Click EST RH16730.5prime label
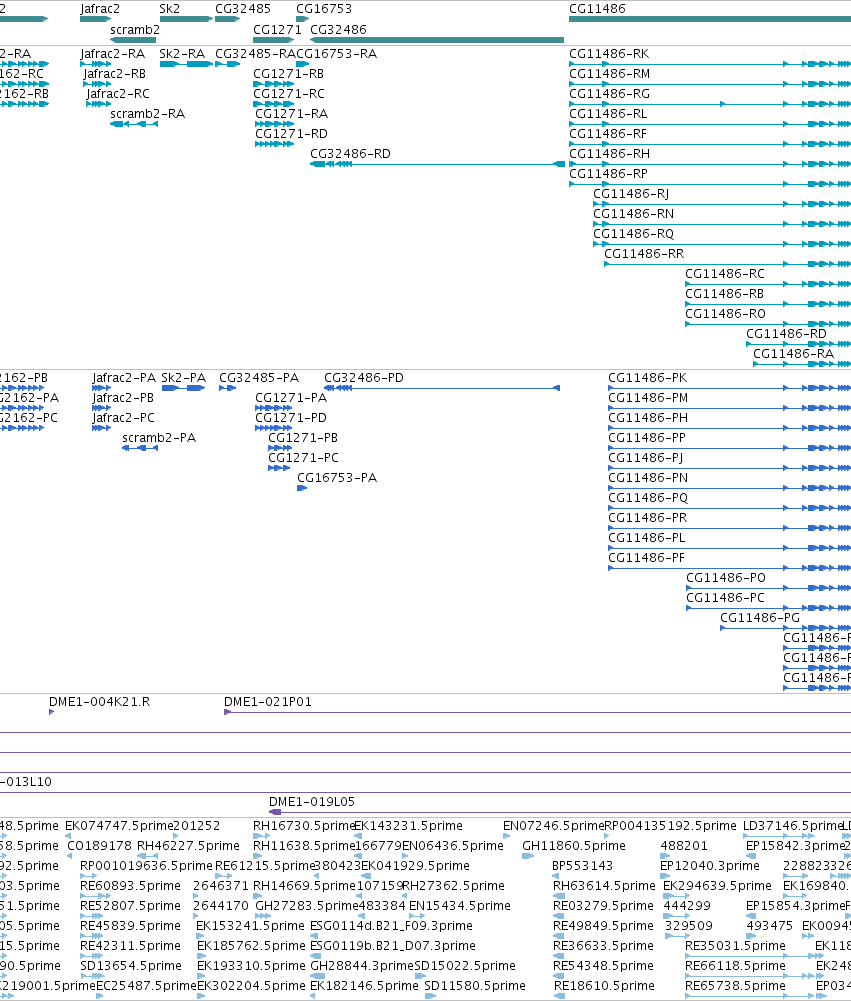 click(303, 826)
